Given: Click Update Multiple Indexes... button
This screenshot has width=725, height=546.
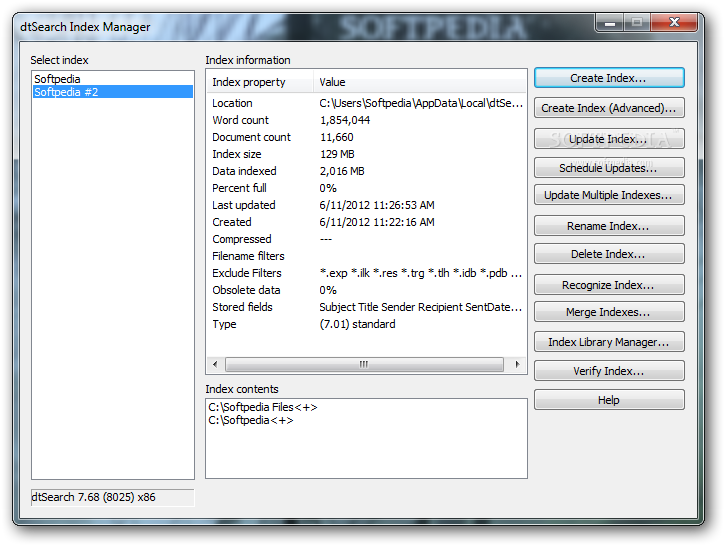Looking at the screenshot, I should click(609, 195).
